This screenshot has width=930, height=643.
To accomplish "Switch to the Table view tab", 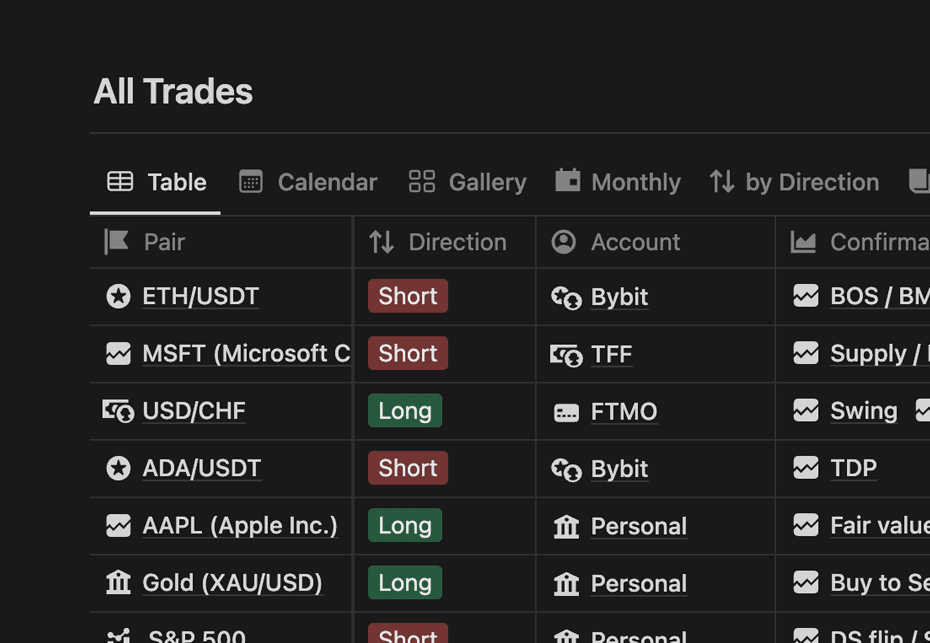I will (156, 182).
